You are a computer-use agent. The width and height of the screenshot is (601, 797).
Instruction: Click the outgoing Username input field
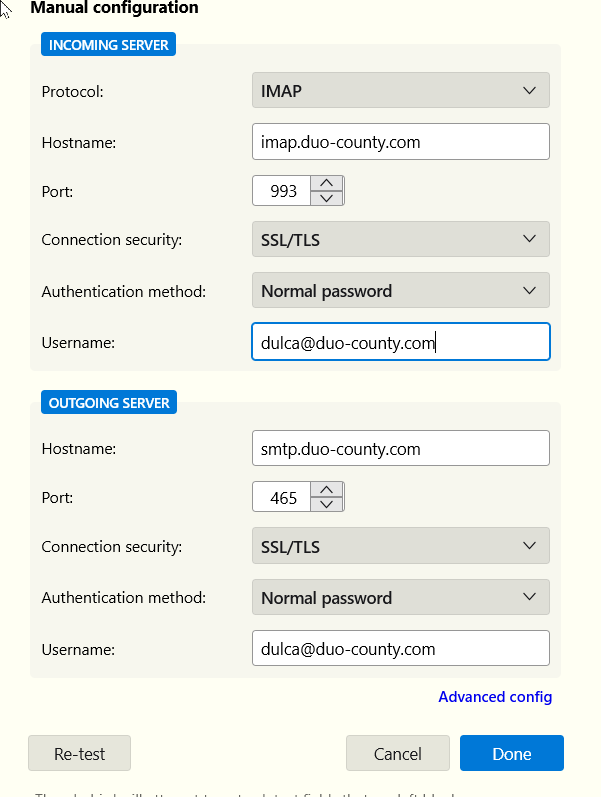tap(400, 648)
